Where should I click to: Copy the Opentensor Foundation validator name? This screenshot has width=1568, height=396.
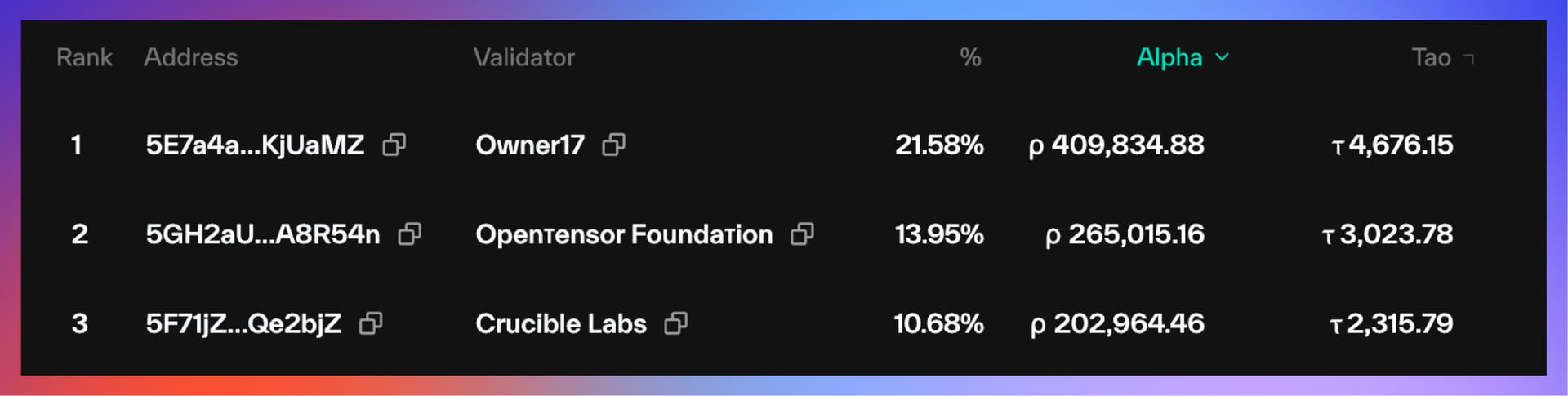click(803, 234)
